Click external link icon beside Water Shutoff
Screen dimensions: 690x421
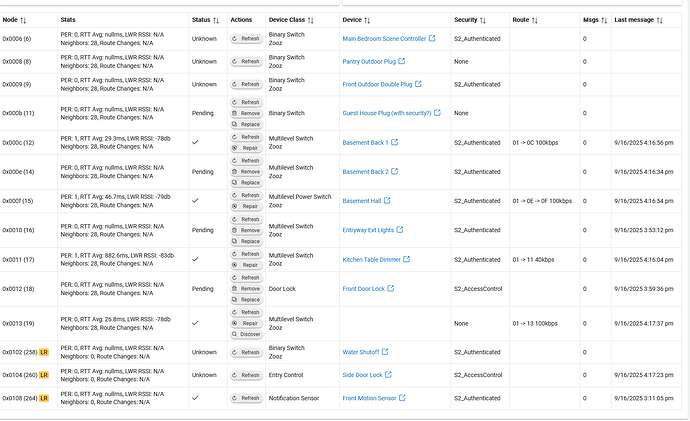[x=394, y=352]
